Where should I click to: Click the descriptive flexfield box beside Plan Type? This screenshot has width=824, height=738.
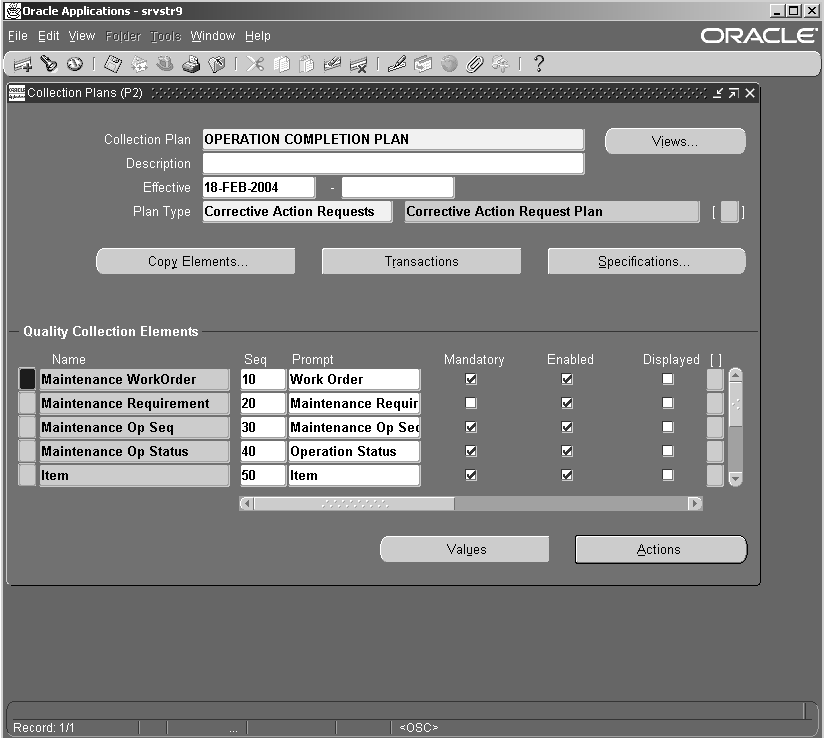(x=729, y=212)
